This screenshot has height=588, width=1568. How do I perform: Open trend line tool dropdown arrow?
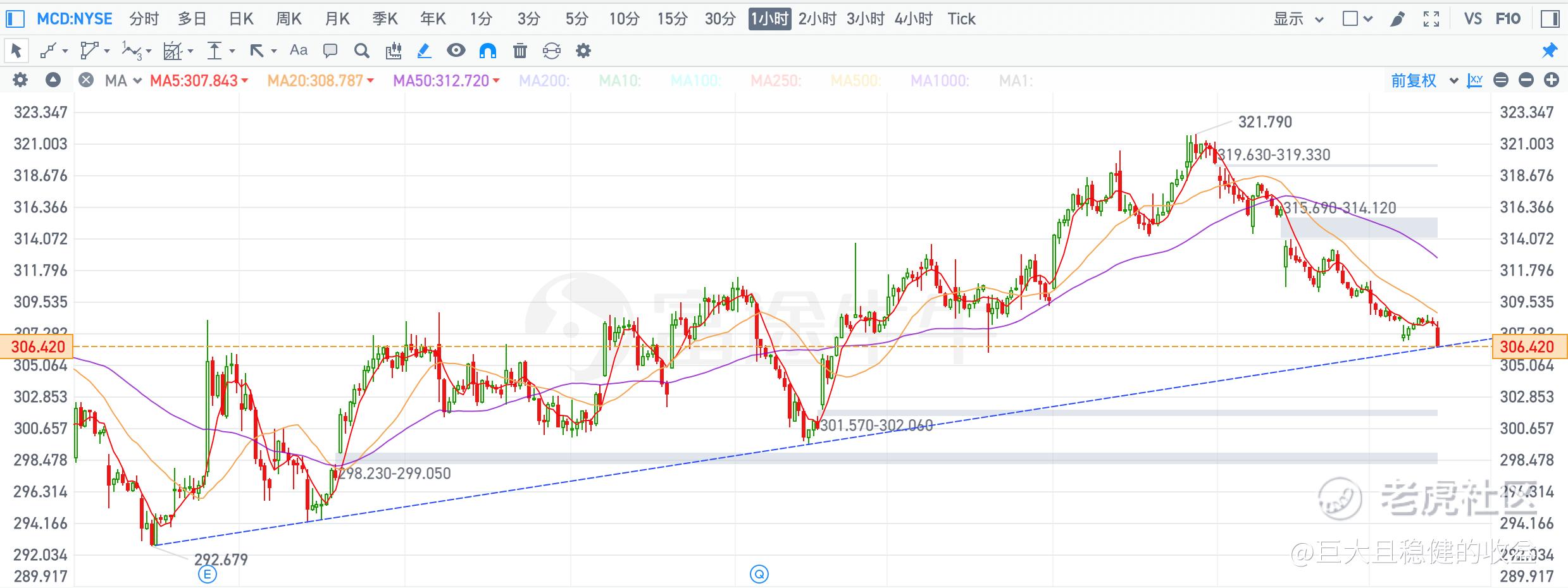point(65,51)
